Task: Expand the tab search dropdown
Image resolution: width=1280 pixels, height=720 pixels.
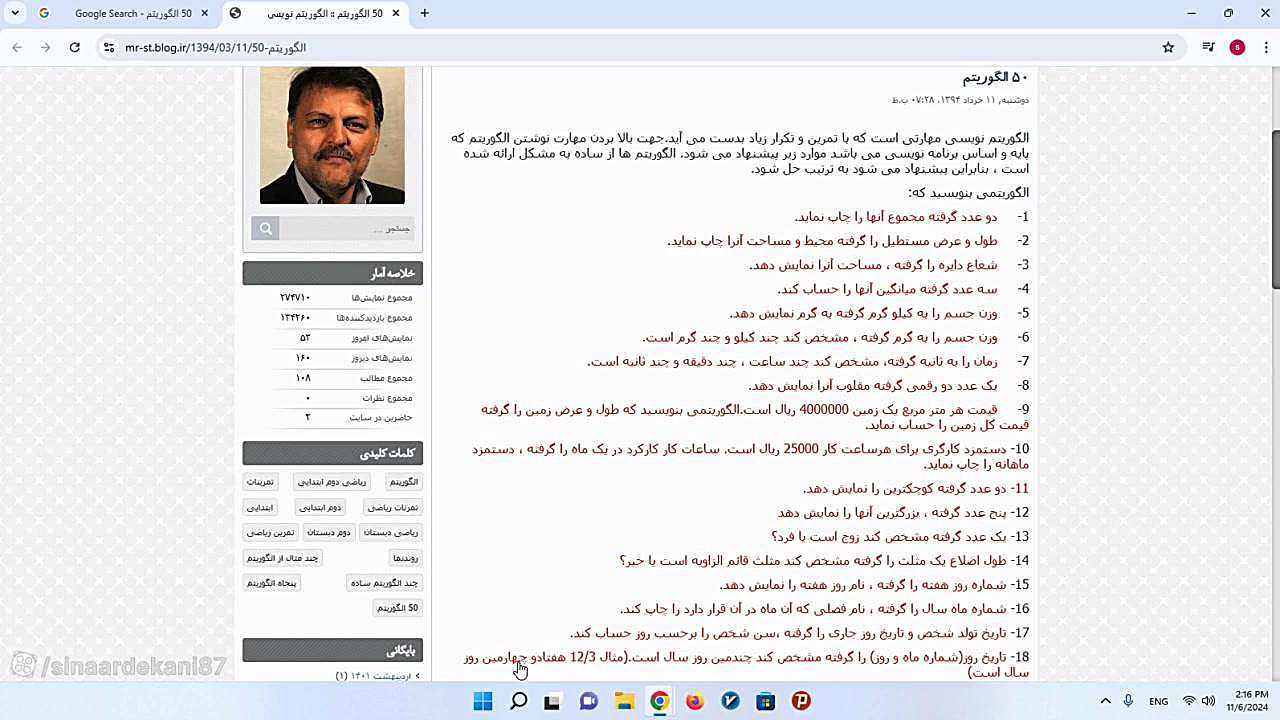Action: [15, 13]
